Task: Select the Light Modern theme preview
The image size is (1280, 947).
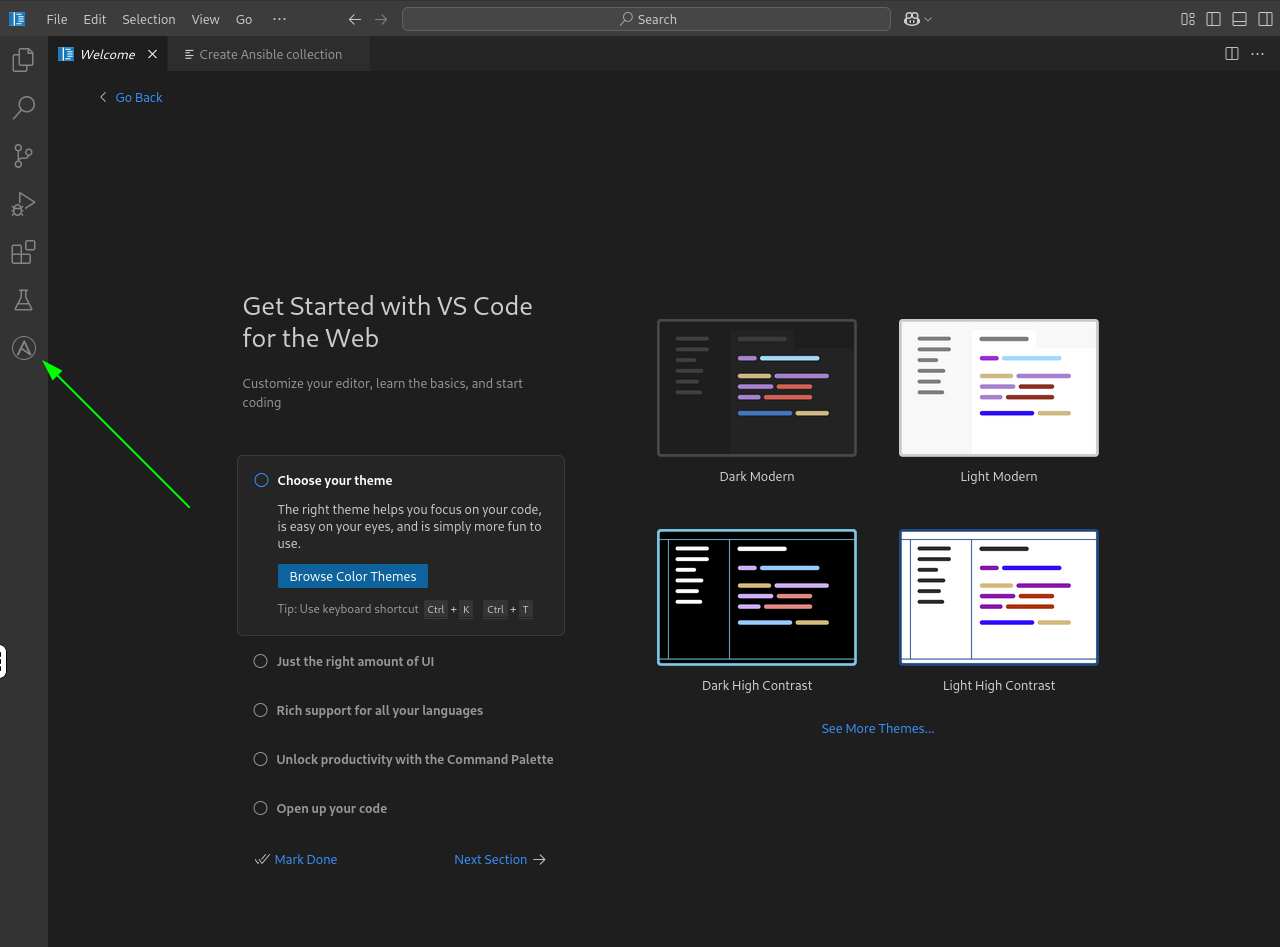Action: click(x=999, y=388)
